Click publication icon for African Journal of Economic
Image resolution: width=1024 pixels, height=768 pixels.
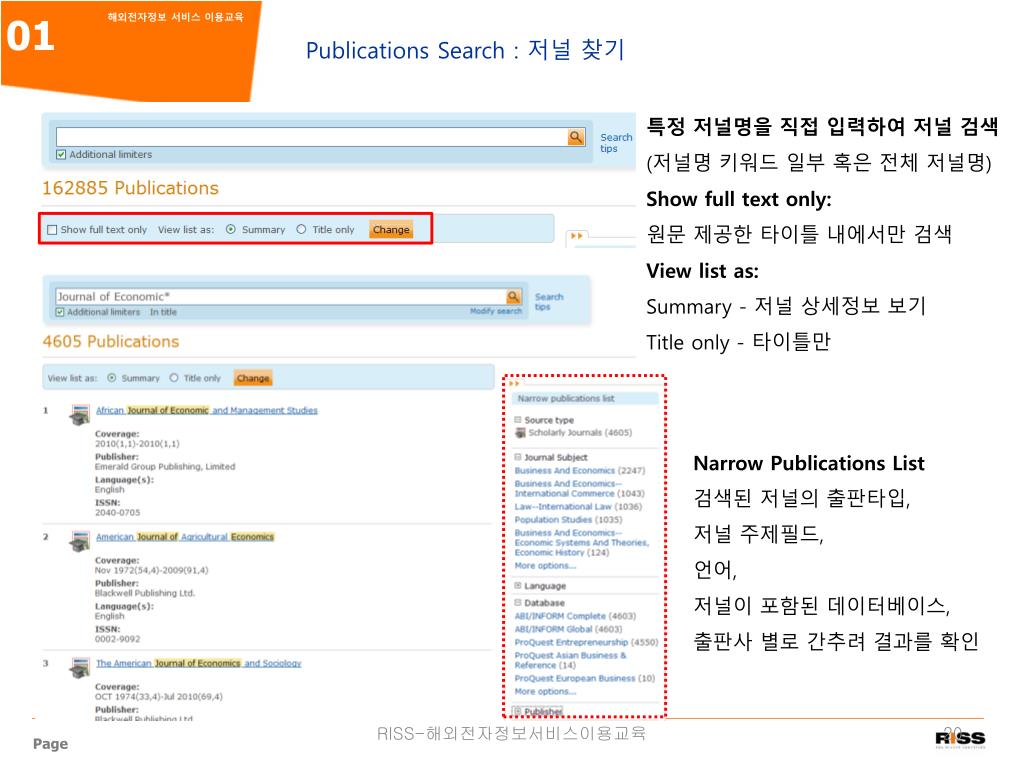click(x=80, y=414)
